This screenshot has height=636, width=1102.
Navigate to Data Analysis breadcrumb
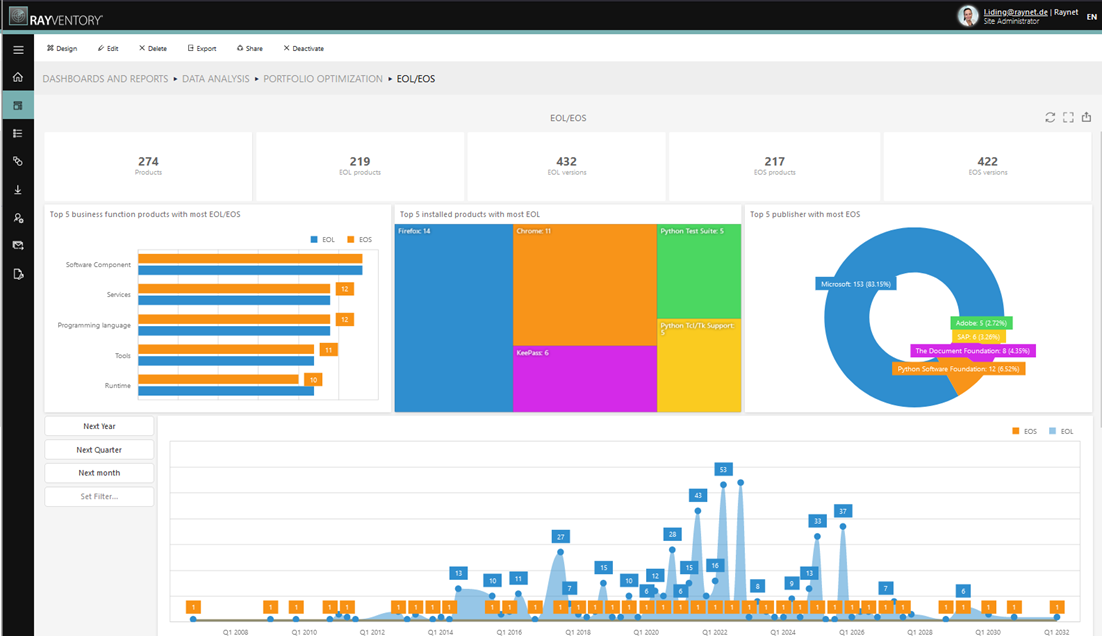216,78
